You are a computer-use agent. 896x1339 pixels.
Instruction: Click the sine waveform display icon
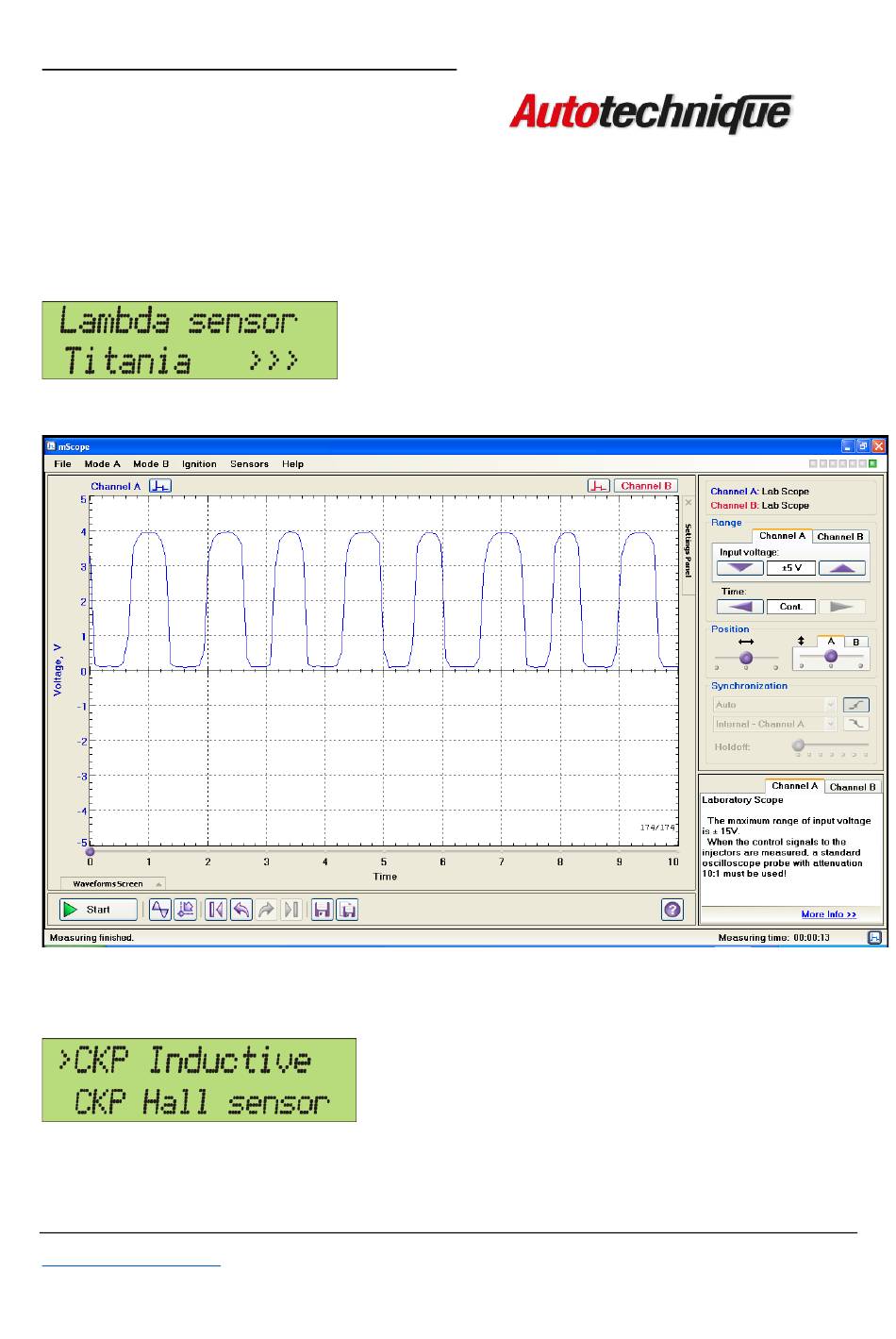tap(160, 910)
